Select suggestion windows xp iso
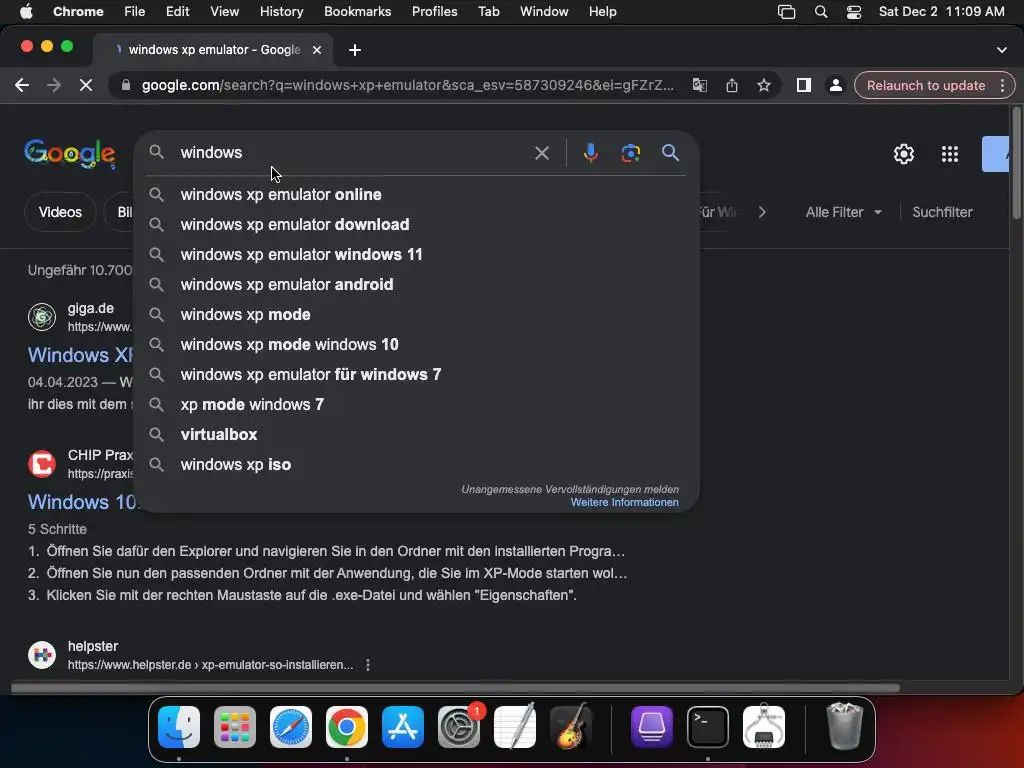This screenshot has width=1024, height=768. pos(416,465)
